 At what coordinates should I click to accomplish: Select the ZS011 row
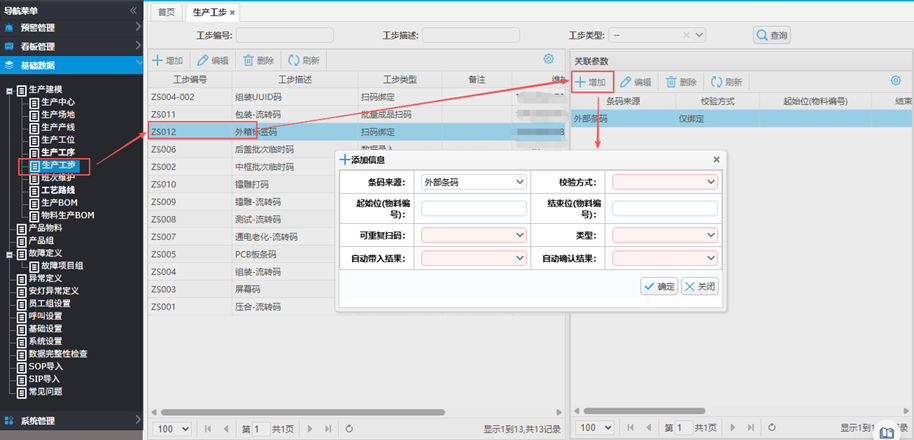point(357,114)
